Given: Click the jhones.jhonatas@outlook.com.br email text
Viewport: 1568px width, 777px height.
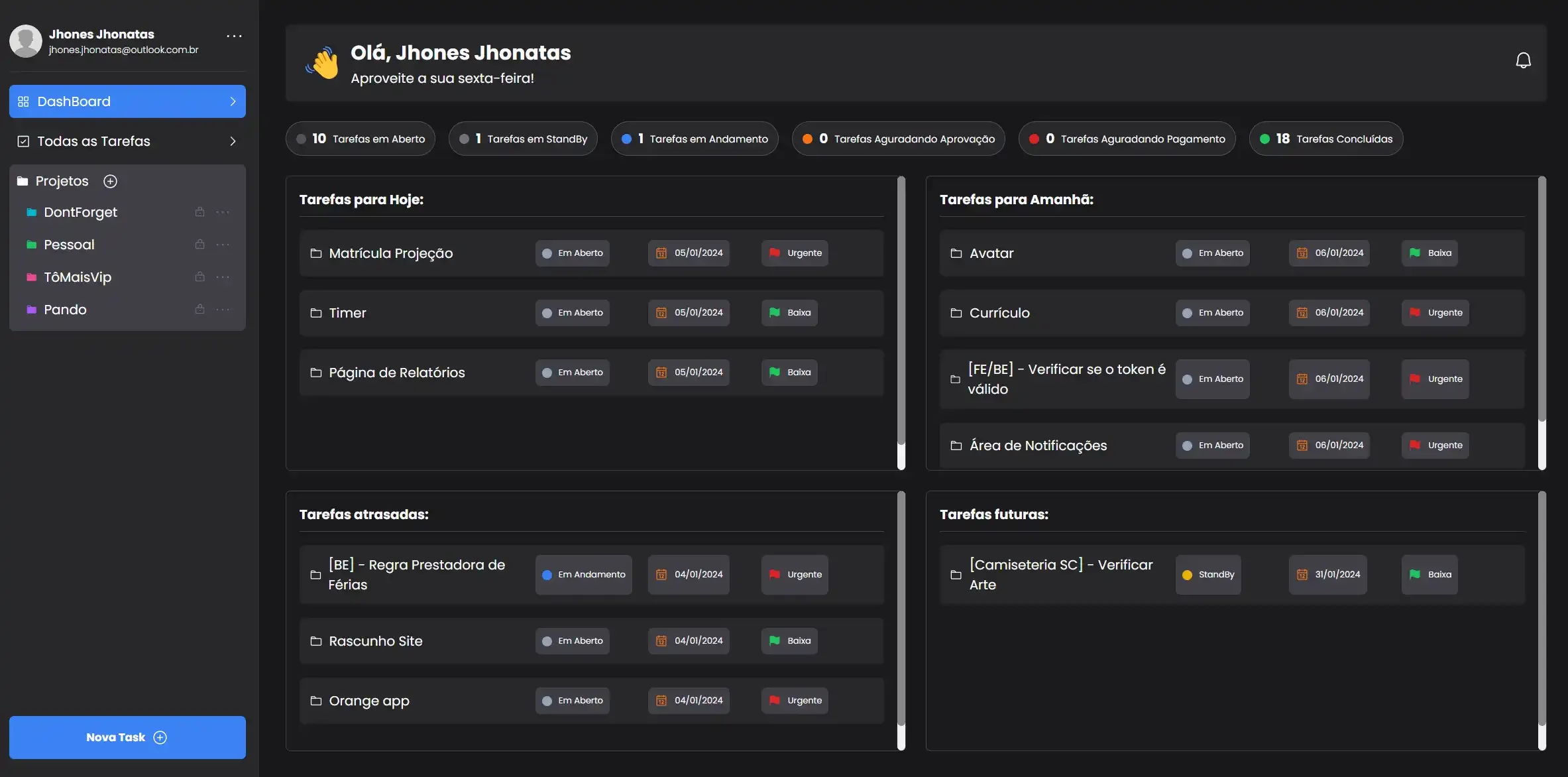Looking at the screenshot, I should click(123, 50).
